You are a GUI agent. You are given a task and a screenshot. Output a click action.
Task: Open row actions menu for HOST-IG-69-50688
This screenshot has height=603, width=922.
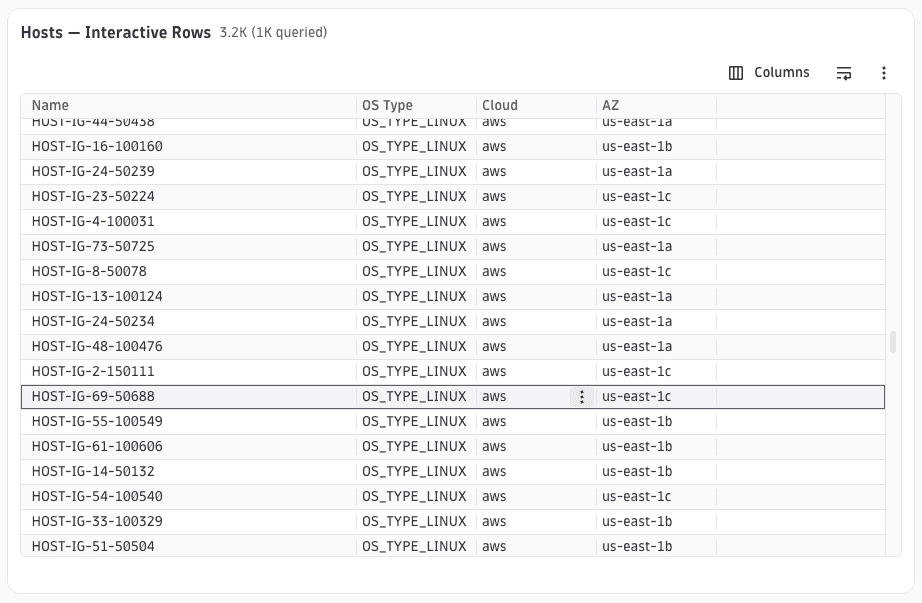coord(582,397)
